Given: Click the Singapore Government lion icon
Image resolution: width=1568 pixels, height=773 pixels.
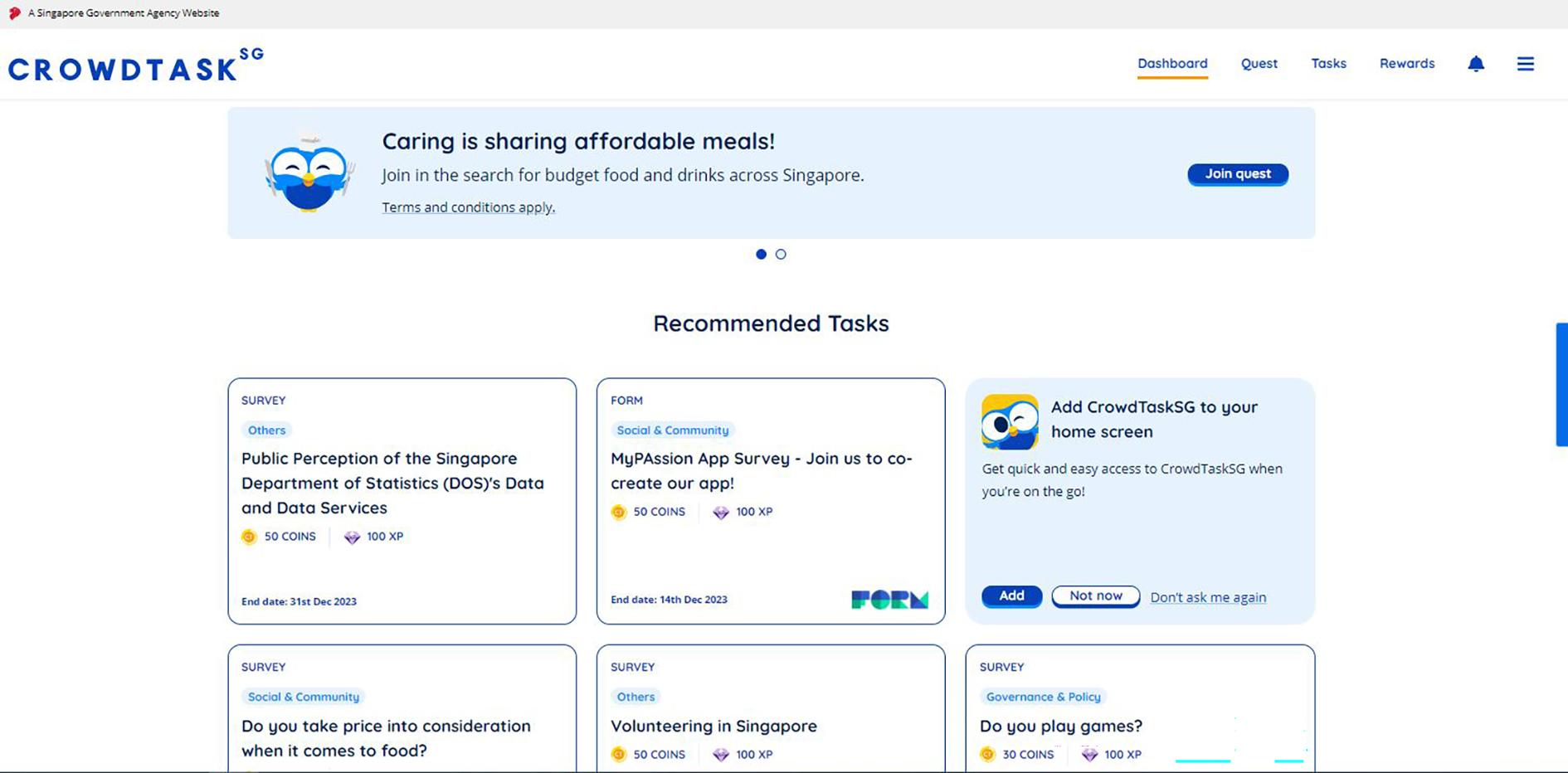Looking at the screenshot, I should pos(13,12).
